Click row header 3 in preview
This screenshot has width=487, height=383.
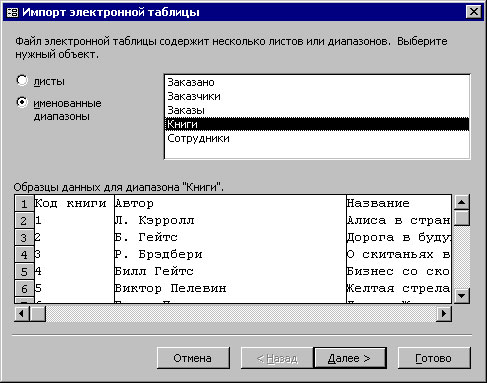click(24, 237)
